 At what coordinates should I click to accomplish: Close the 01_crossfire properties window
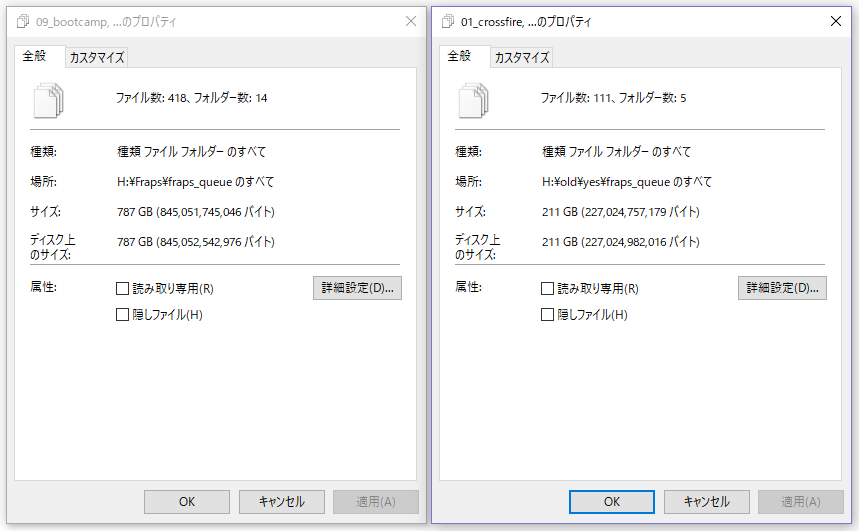pos(835,22)
